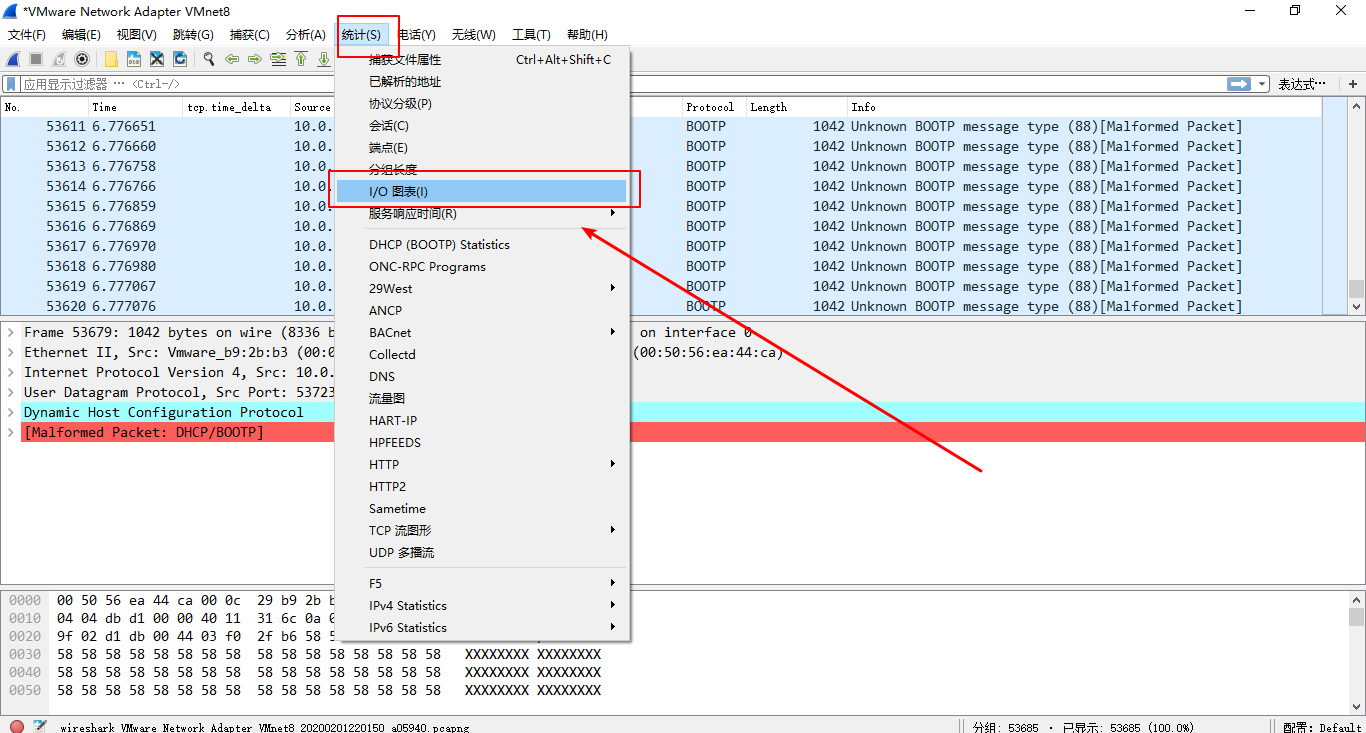Select the blue shark fin start capture icon

coord(12,59)
